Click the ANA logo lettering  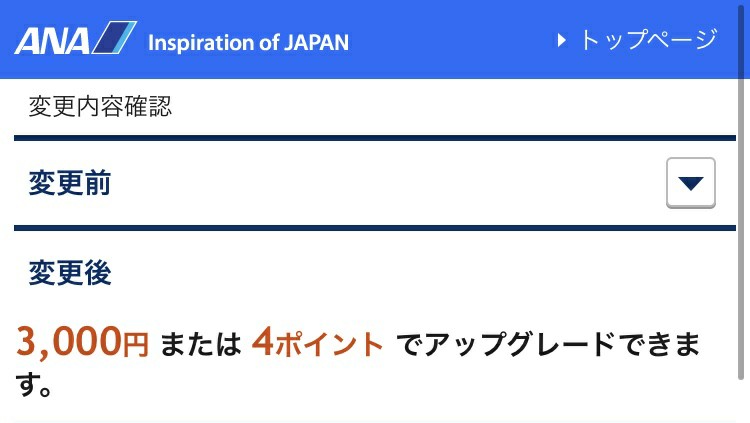point(52,41)
